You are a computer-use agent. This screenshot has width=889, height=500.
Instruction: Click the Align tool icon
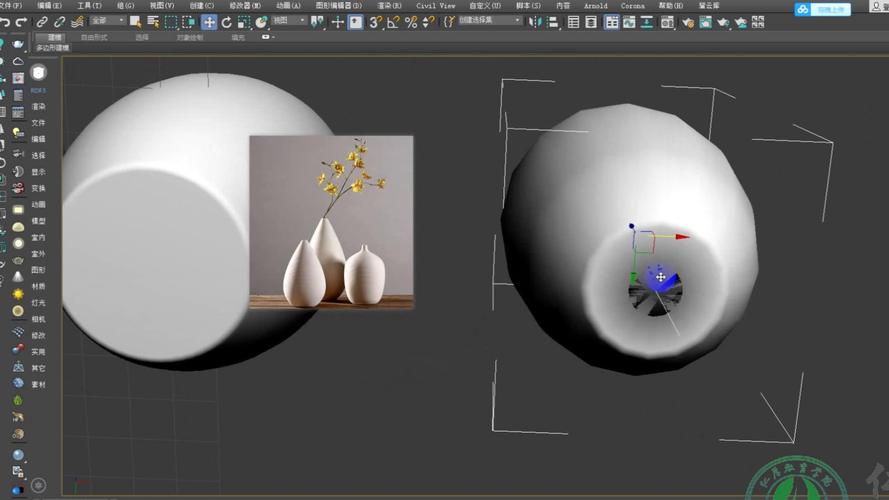tap(553, 22)
